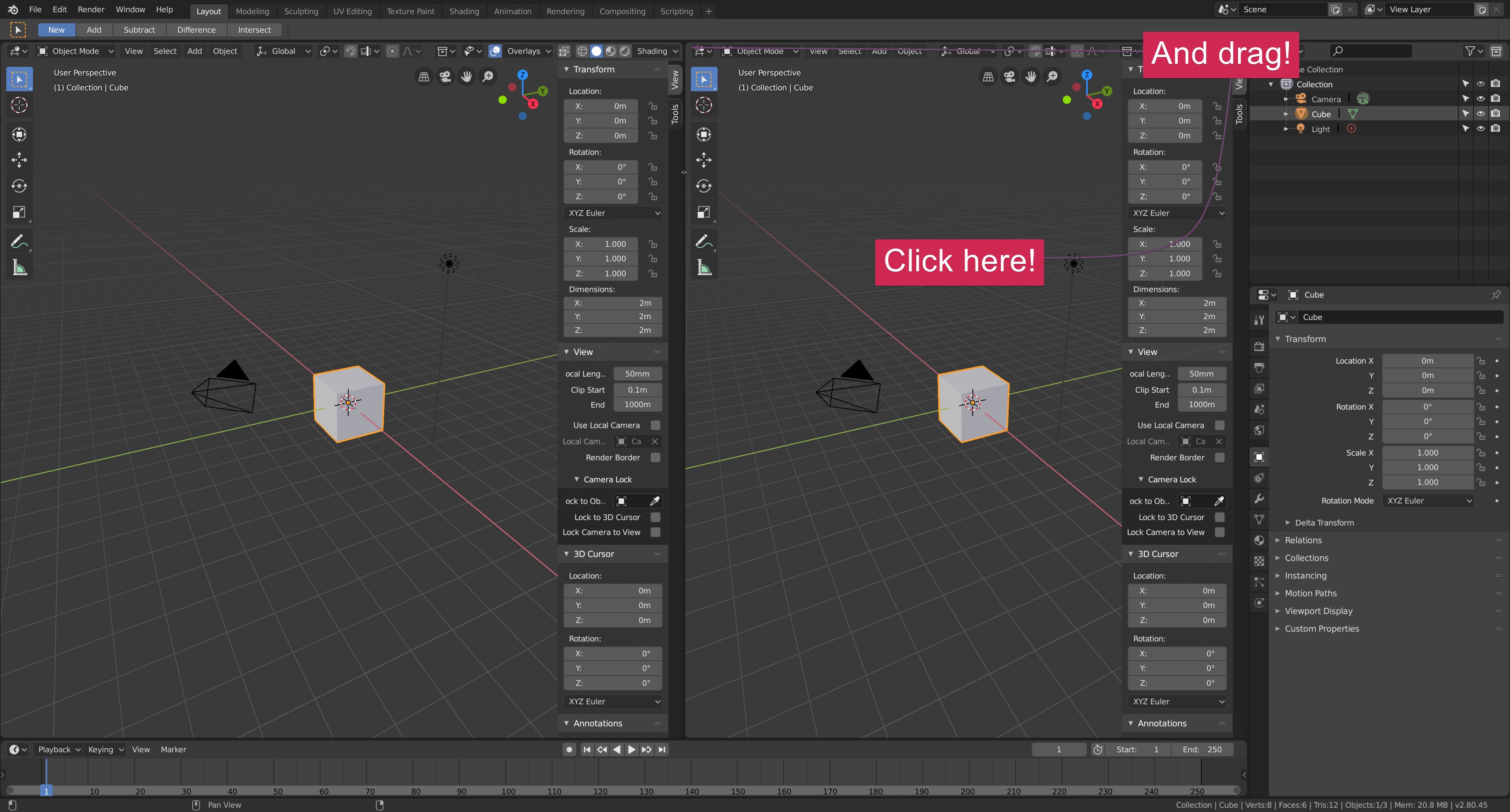1510x812 pixels.
Task: Enable Lock Camera to View
Action: click(656, 532)
